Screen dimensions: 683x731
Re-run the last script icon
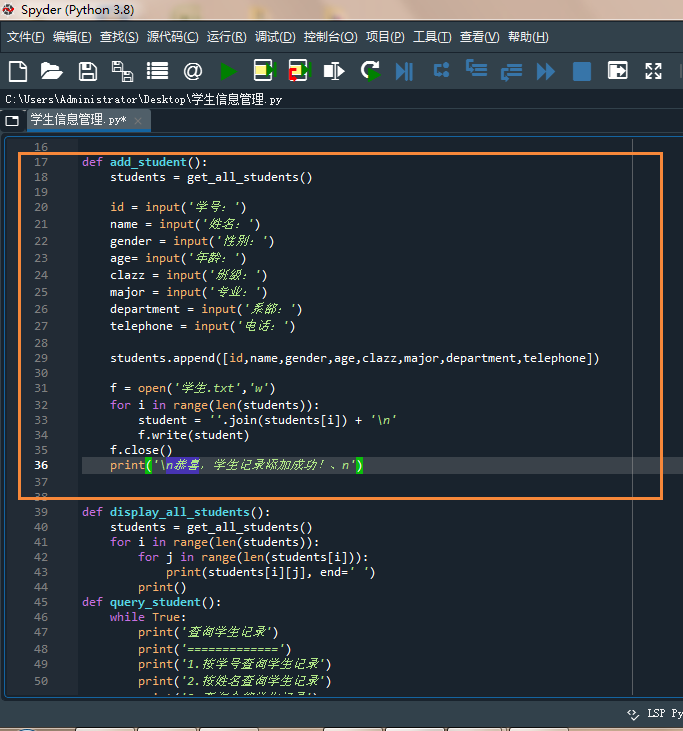371,71
